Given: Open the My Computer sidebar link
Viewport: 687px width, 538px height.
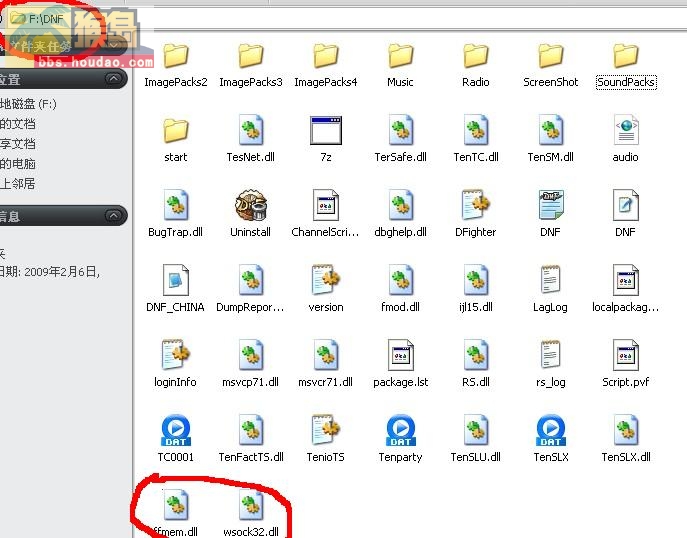Looking at the screenshot, I should tap(18, 164).
